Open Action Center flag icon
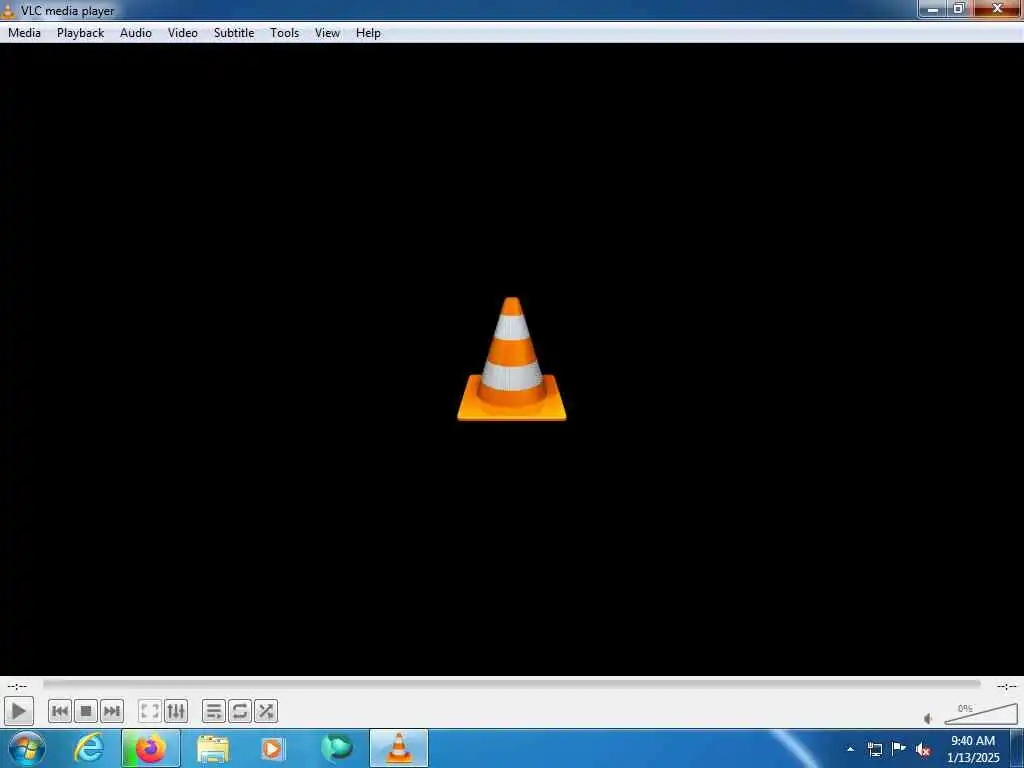This screenshot has width=1024, height=768. (899, 749)
